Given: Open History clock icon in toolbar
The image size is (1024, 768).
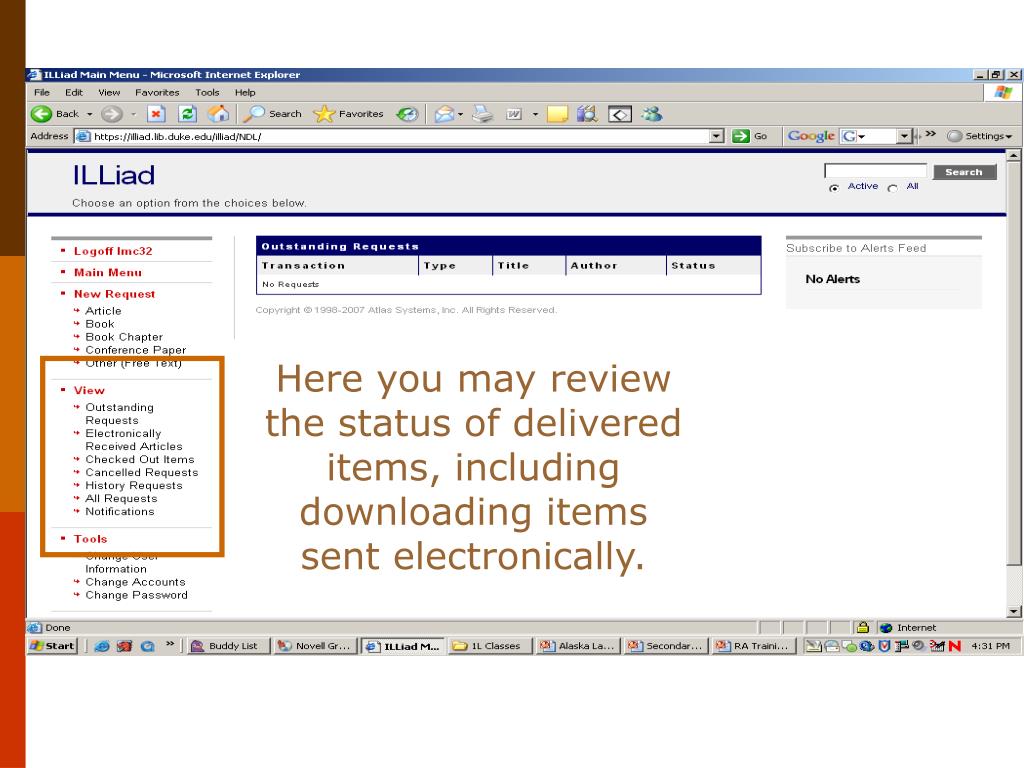Looking at the screenshot, I should [408, 114].
